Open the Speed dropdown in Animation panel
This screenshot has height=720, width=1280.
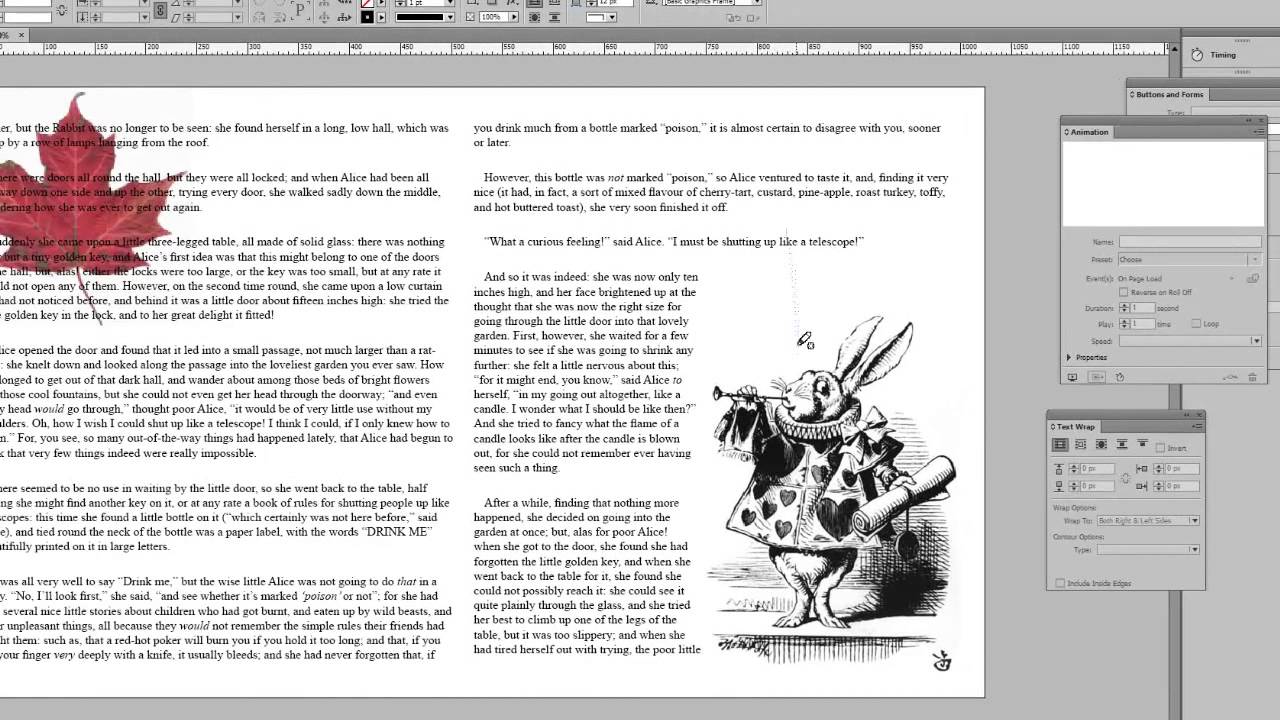point(1189,341)
